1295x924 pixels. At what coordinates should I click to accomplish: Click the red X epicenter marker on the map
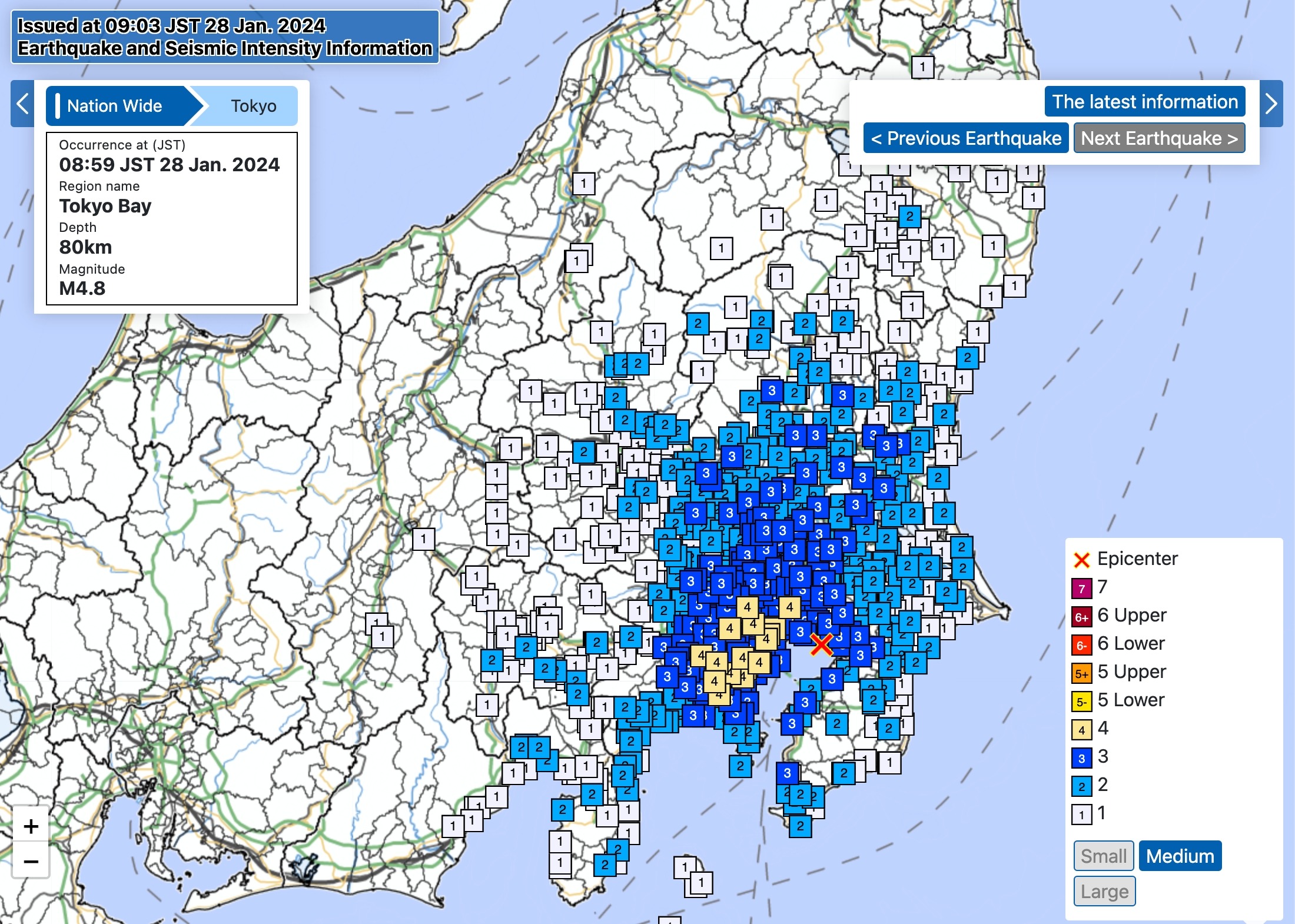click(821, 644)
